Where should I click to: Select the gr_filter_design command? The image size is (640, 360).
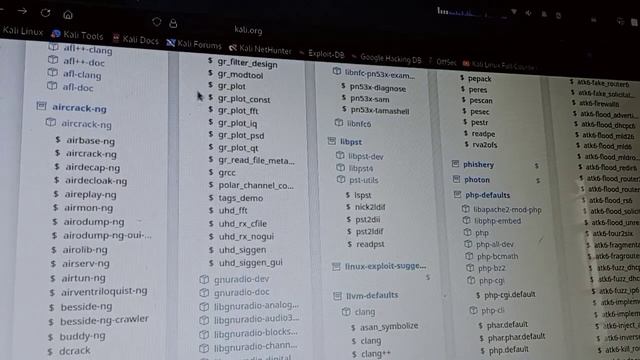[x=247, y=63]
